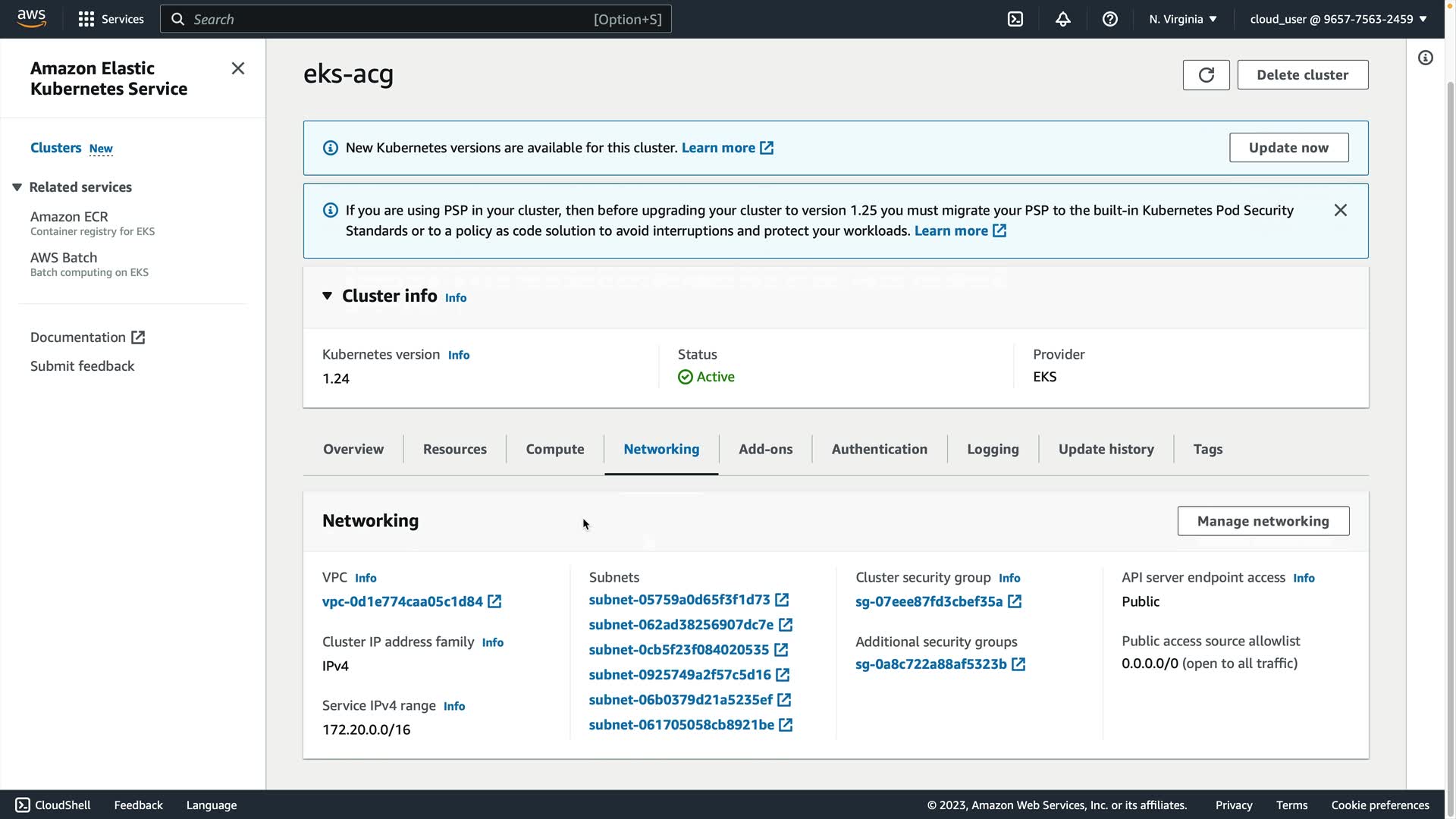Click the Update now button
Image resolution: width=1456 pixels, height=819 pixels.
pos(1288,148)
